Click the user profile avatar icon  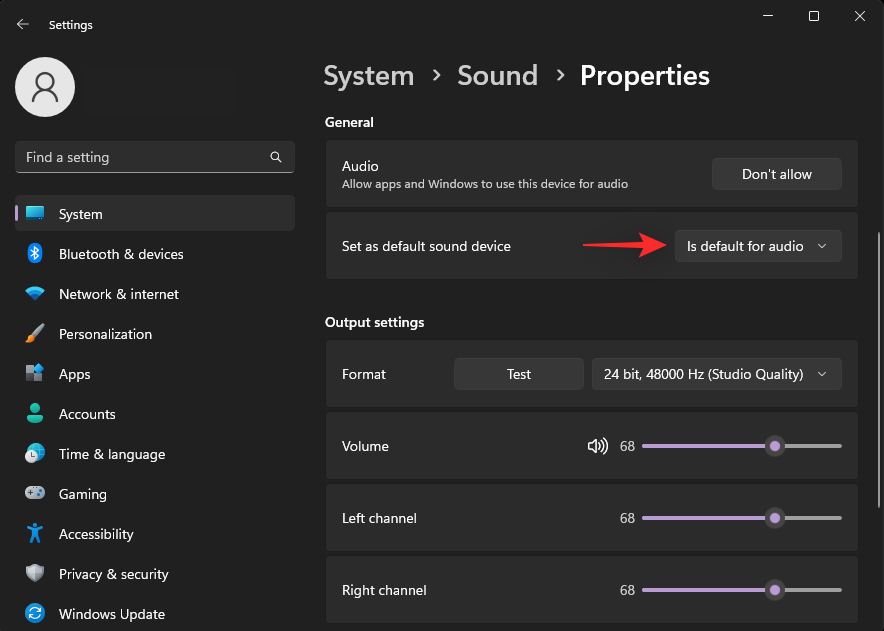click(x=45, y=87)
